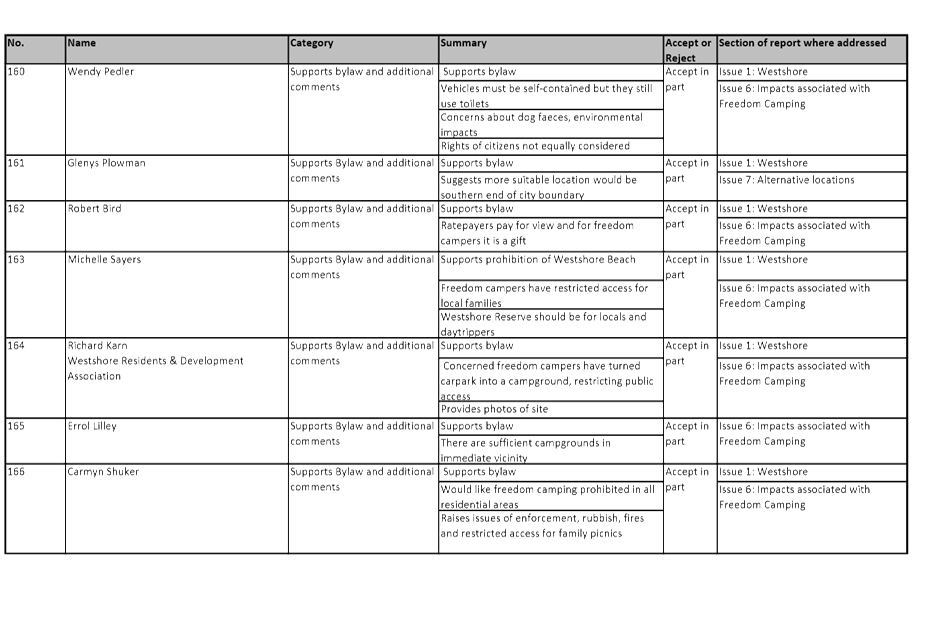
Task: Click Errol Lilley's 'Accept in part' cell
Action: (x=690, y=441)
